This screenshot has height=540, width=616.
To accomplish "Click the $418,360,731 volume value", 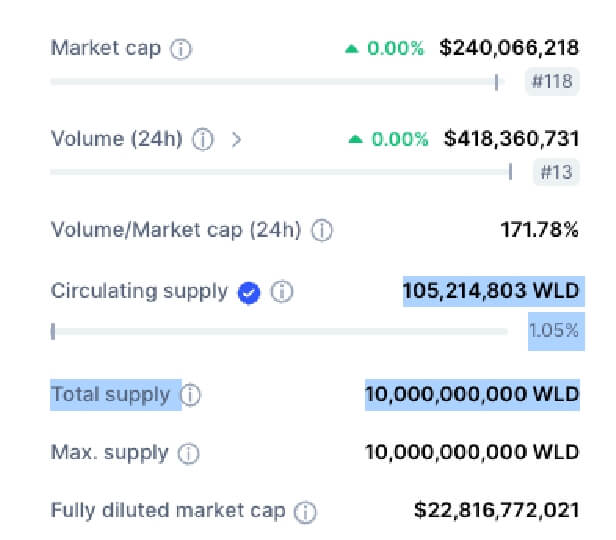I will (511, 139).
